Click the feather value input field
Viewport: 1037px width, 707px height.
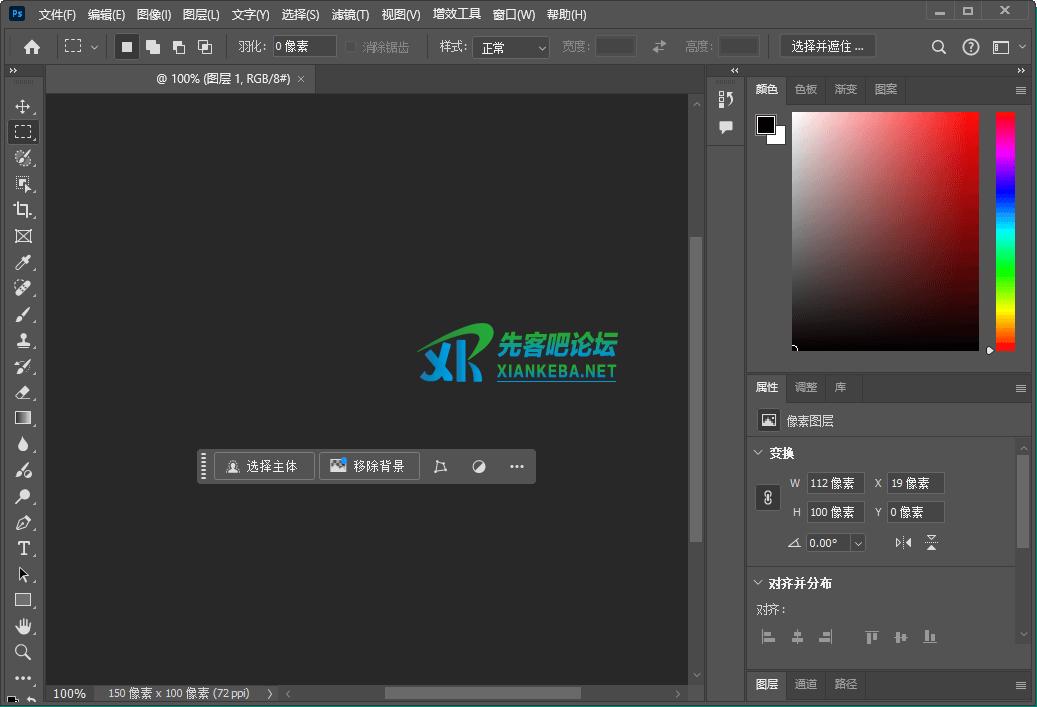[303, 45]
